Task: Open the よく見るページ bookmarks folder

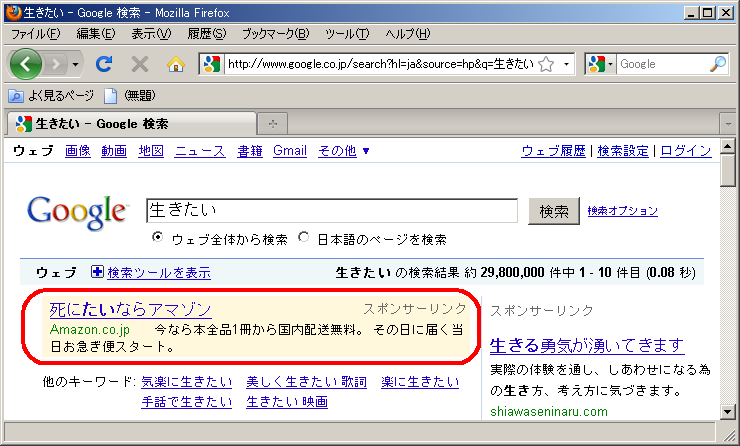Action: click(x=51, y=96)
